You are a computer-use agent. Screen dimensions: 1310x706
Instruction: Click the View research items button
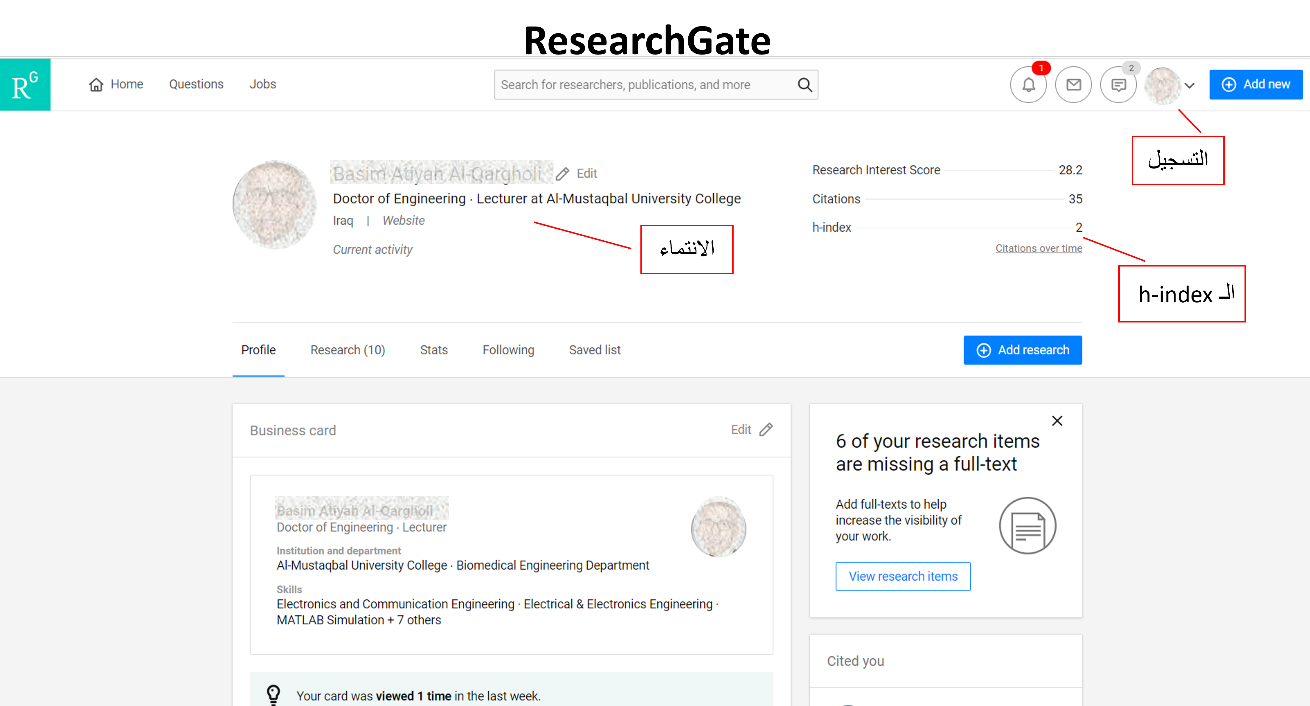[x=903, y=577]
